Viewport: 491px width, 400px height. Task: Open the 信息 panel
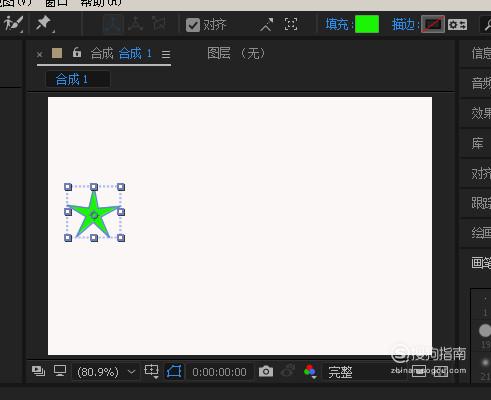coord(481,53)
